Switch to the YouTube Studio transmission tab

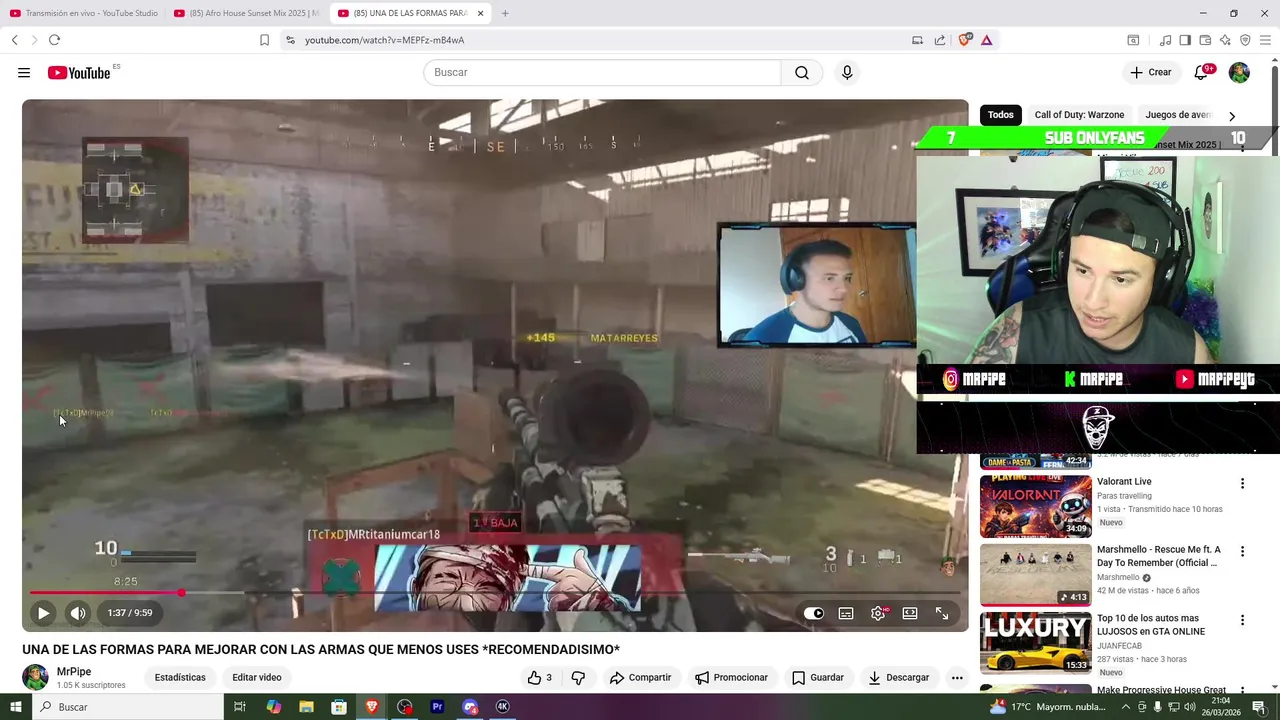click(84, 13)
